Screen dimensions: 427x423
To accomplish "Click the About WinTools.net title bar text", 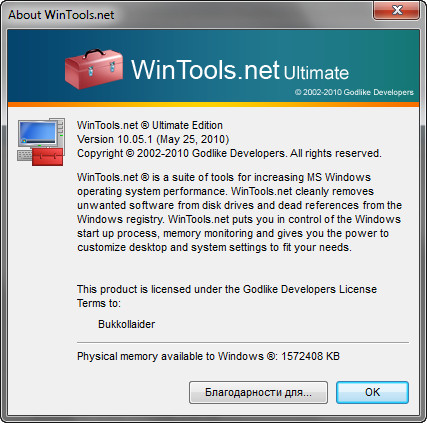I will (61, 15).
